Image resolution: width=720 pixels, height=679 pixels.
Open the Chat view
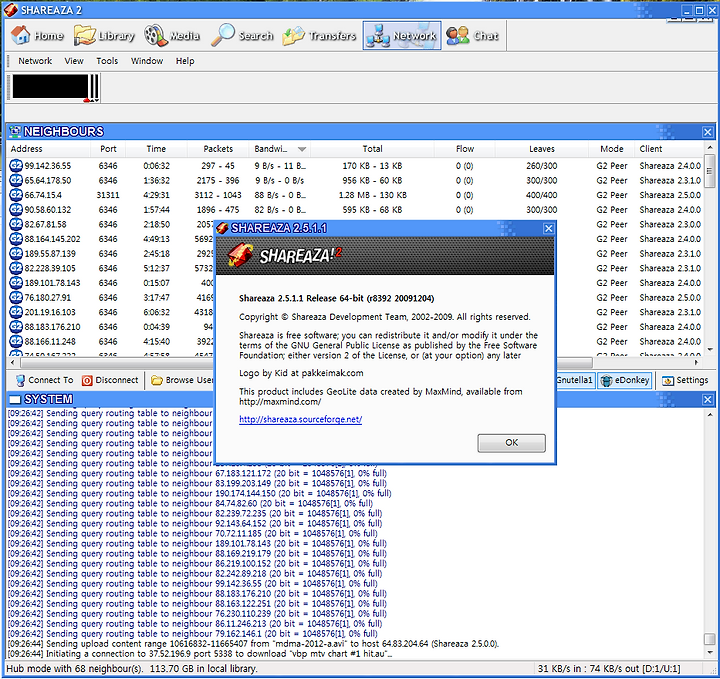(472, 35)
